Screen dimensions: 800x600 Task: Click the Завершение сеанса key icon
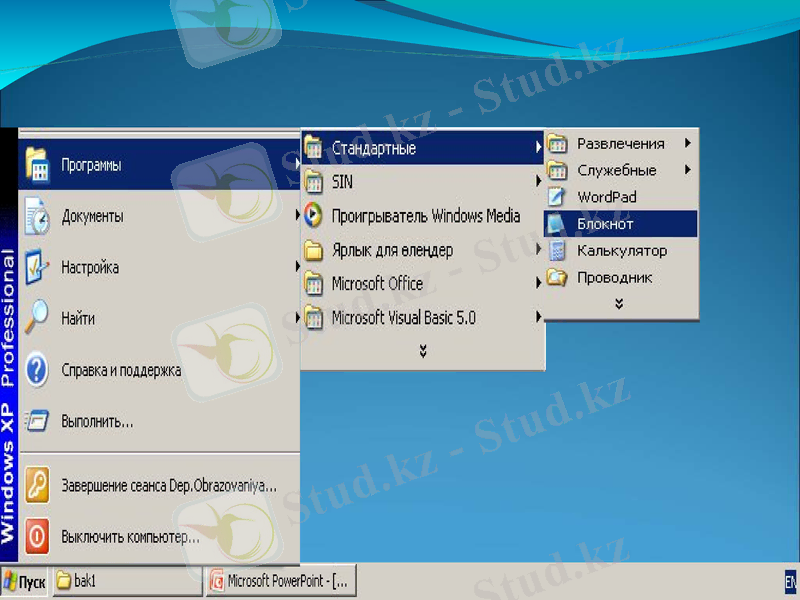[x=37, y=484]
